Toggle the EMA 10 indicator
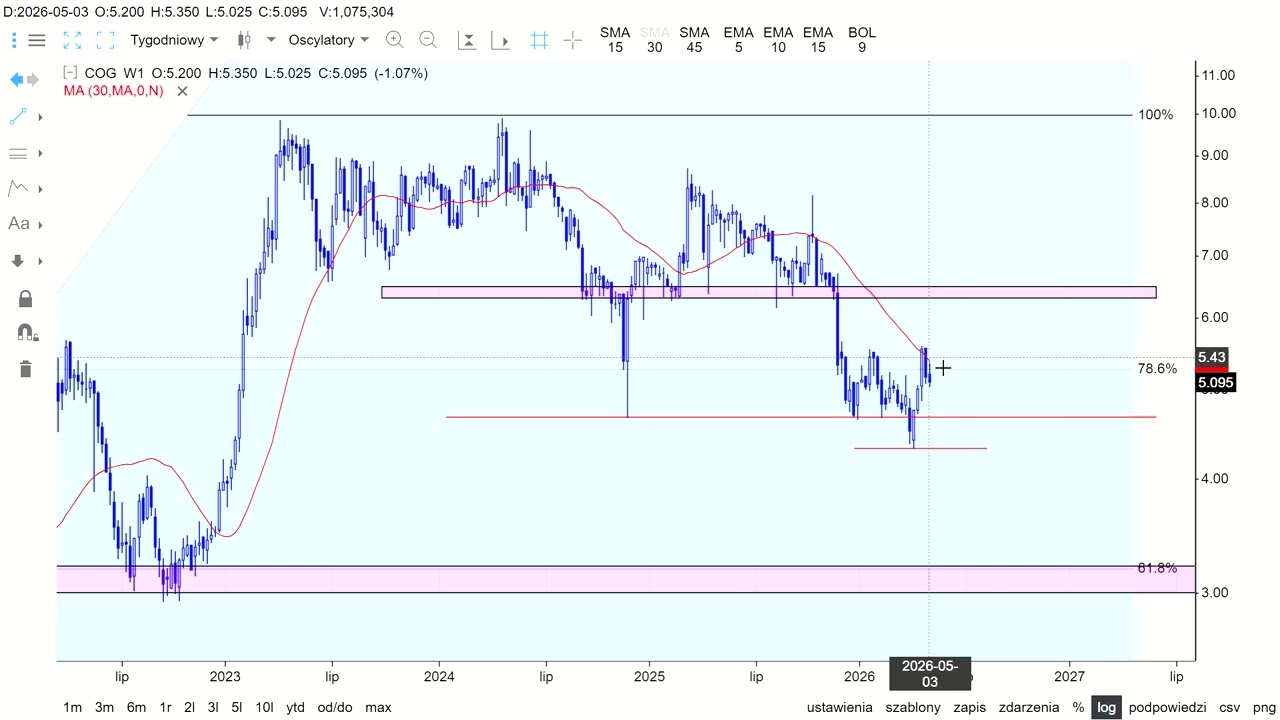1280x720 pixels. click(778, 40)
